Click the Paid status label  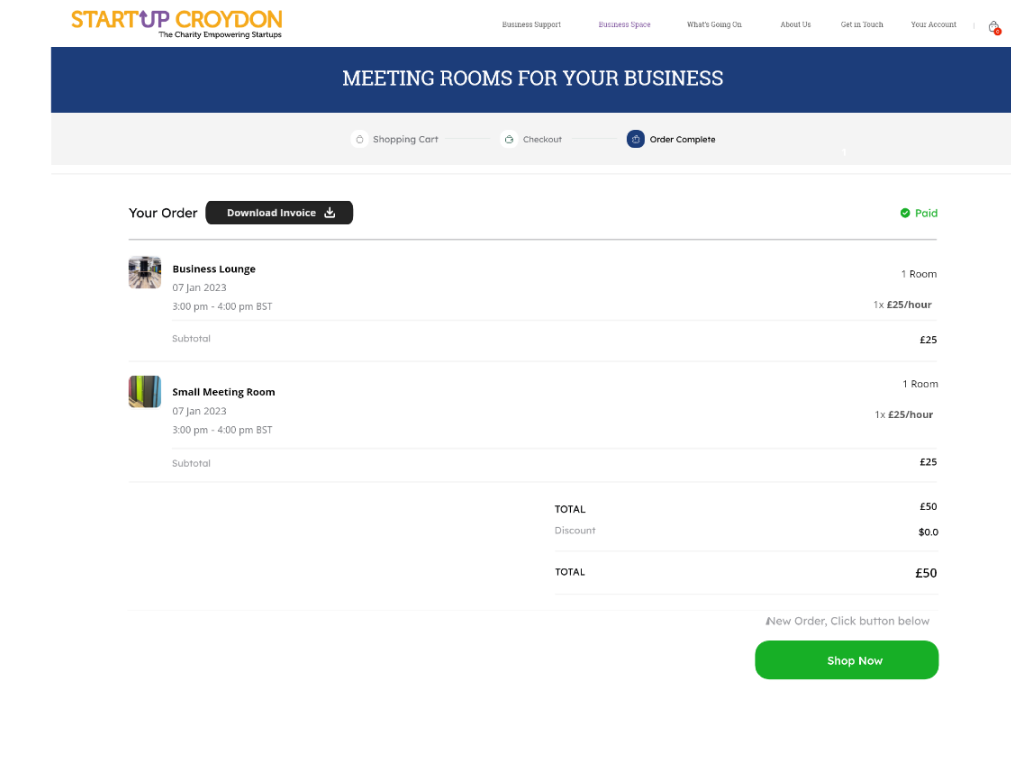pyautogui.click(x=926, y=213)
